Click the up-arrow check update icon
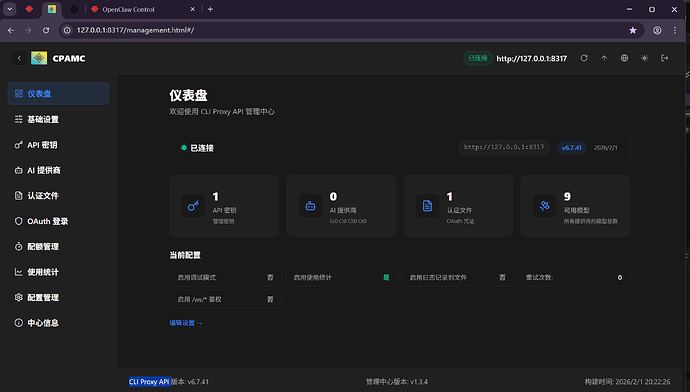The height and width of the screenshot is (392, 690). 604,58
